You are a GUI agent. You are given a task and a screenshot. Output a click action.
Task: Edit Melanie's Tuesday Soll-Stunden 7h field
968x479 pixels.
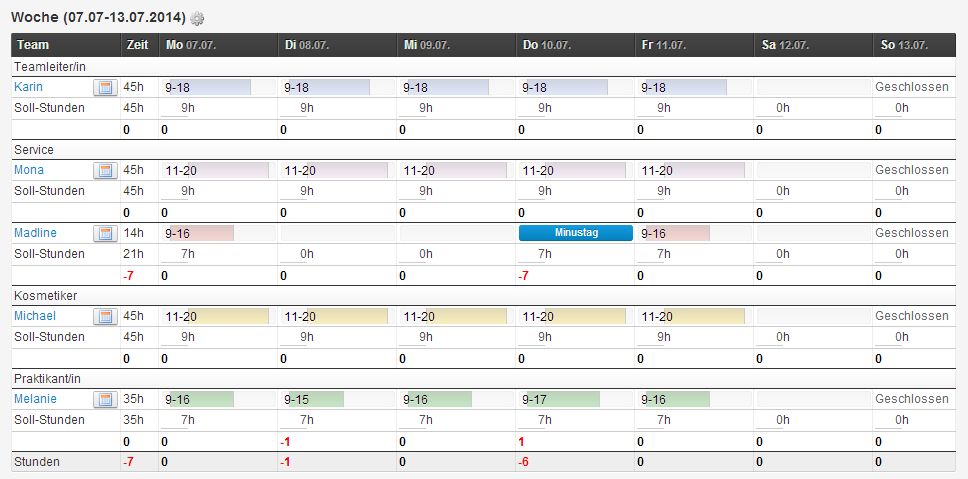coord(297,420)
